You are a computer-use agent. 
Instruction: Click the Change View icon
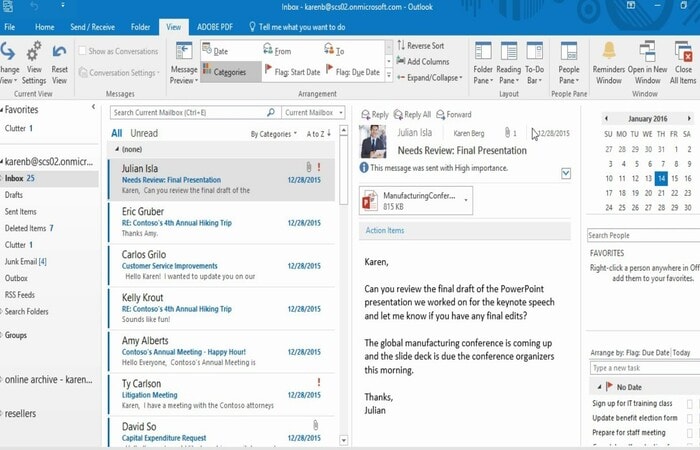[7, 52]
